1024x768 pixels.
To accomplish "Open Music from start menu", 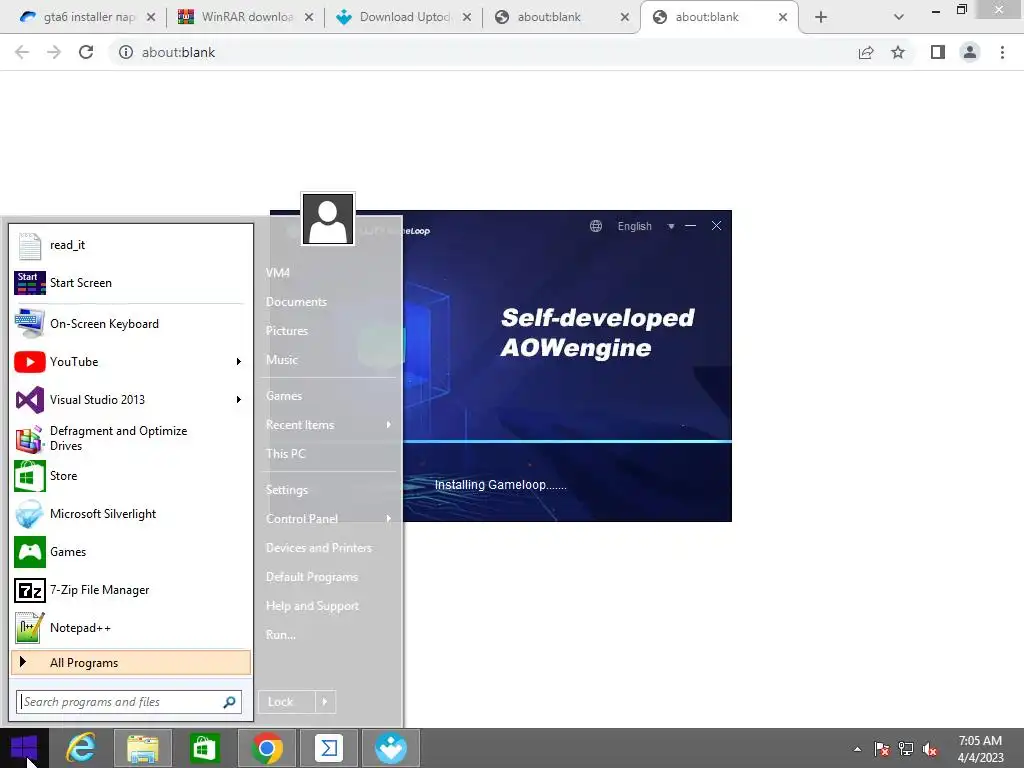I will click(282, 360).
